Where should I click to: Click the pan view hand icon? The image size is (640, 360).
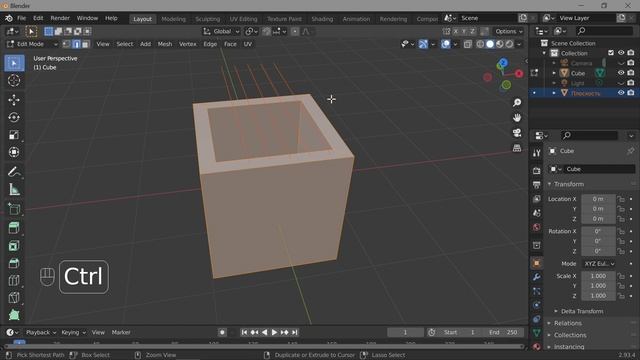tap(517, 118)
